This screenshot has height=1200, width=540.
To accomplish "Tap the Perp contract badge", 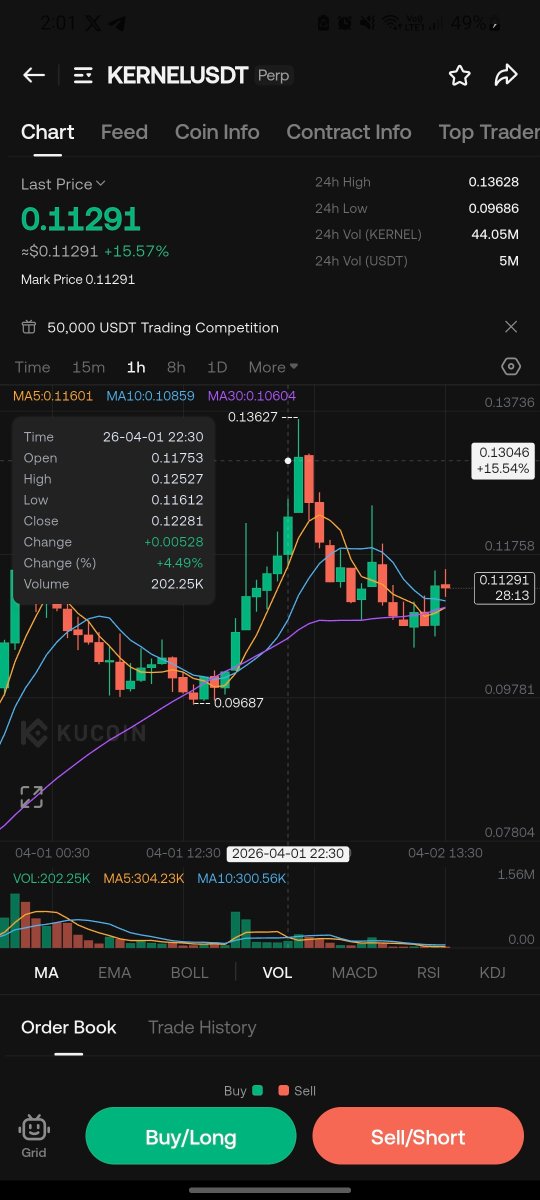I will pos(273,75).
